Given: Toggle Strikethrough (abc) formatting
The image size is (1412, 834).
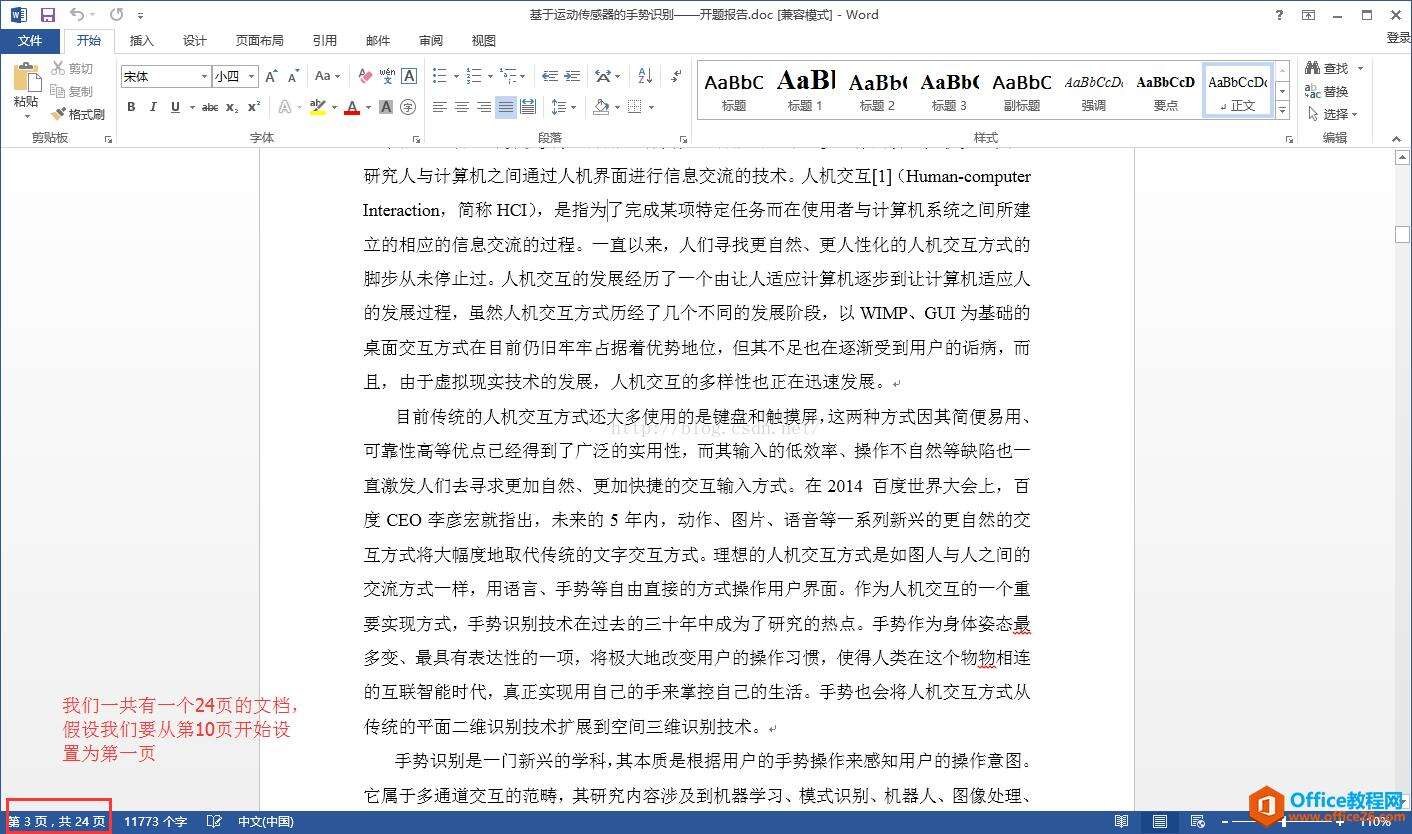Looking at the screenshot, I should pos(210,107).
